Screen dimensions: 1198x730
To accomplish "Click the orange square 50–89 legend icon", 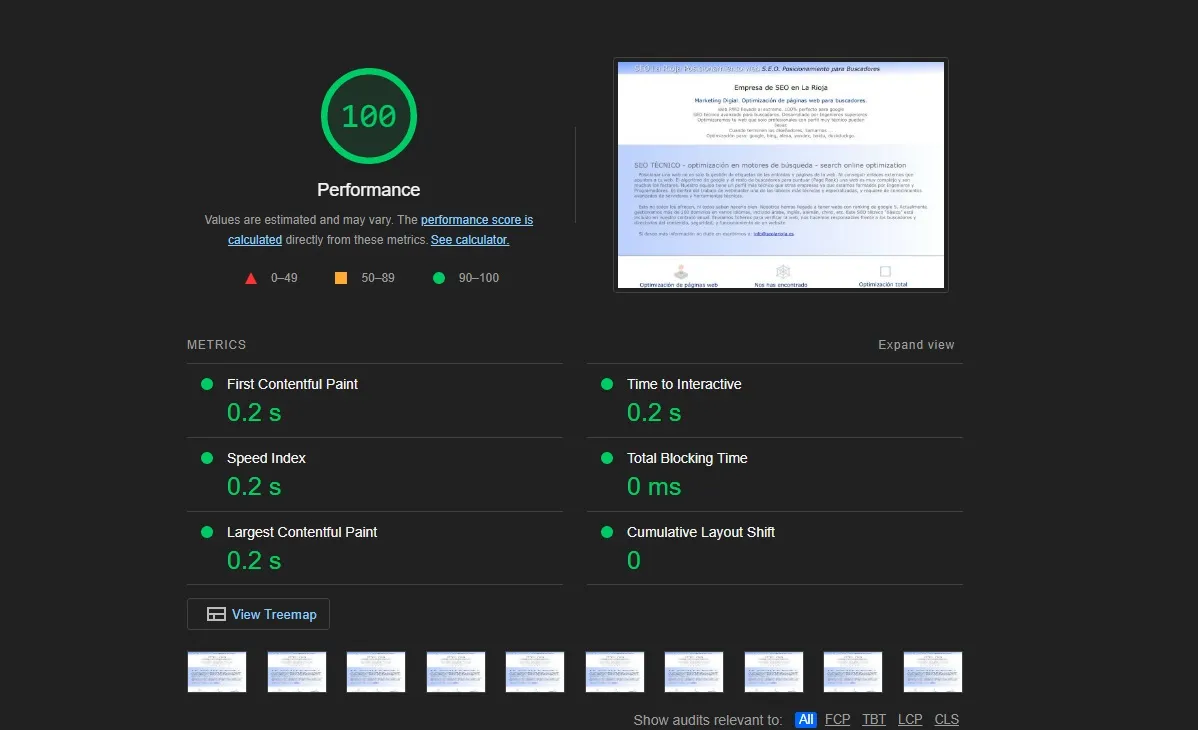I will (x=341, y=278).
